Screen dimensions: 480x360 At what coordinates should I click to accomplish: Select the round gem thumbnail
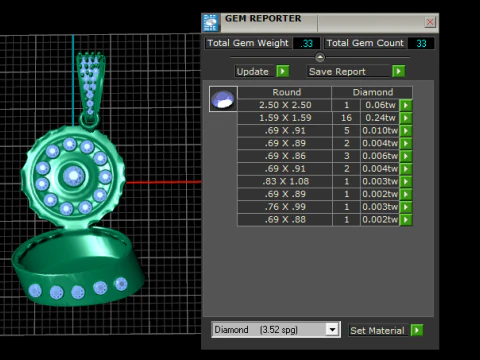(223, 99)
